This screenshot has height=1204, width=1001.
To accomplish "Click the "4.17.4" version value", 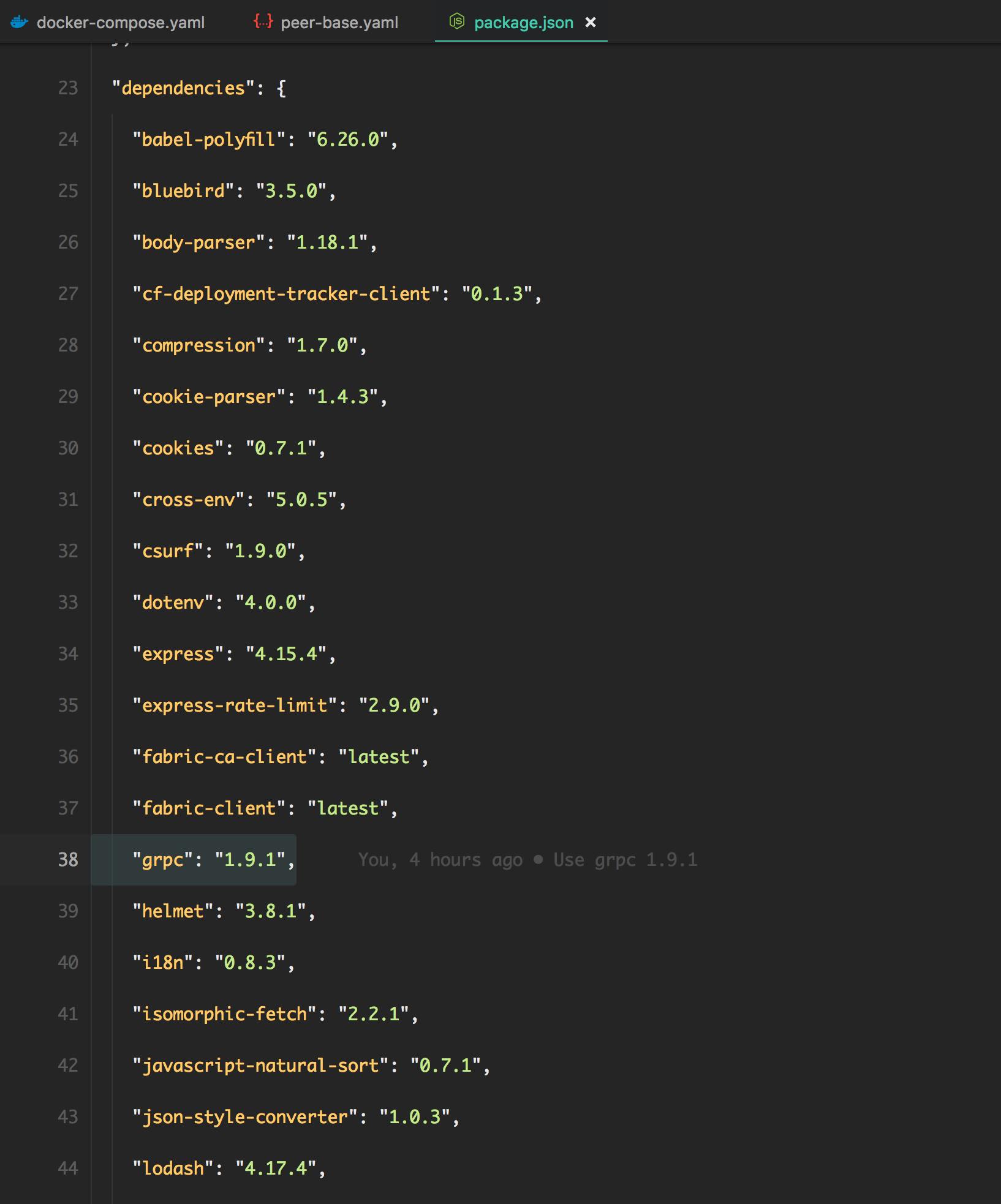I will (276, 1168).
